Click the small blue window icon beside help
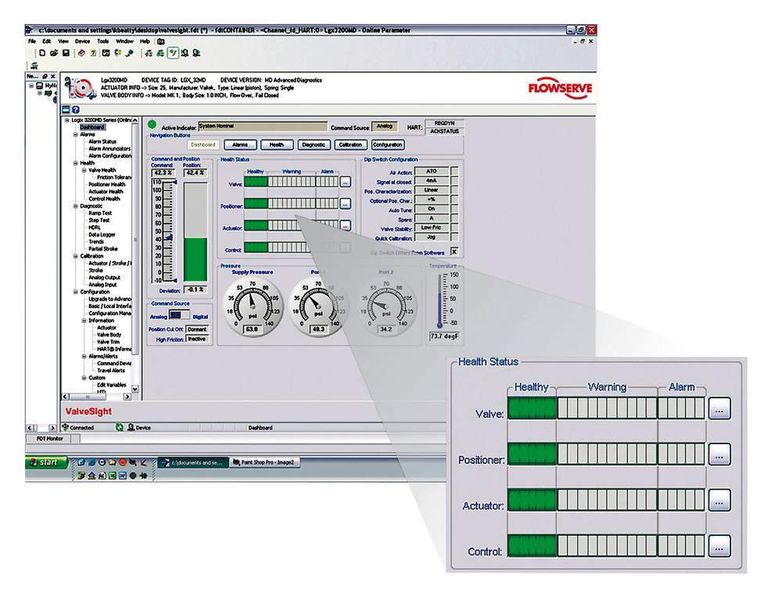This screenshot has height=600, width=782. 66,109
